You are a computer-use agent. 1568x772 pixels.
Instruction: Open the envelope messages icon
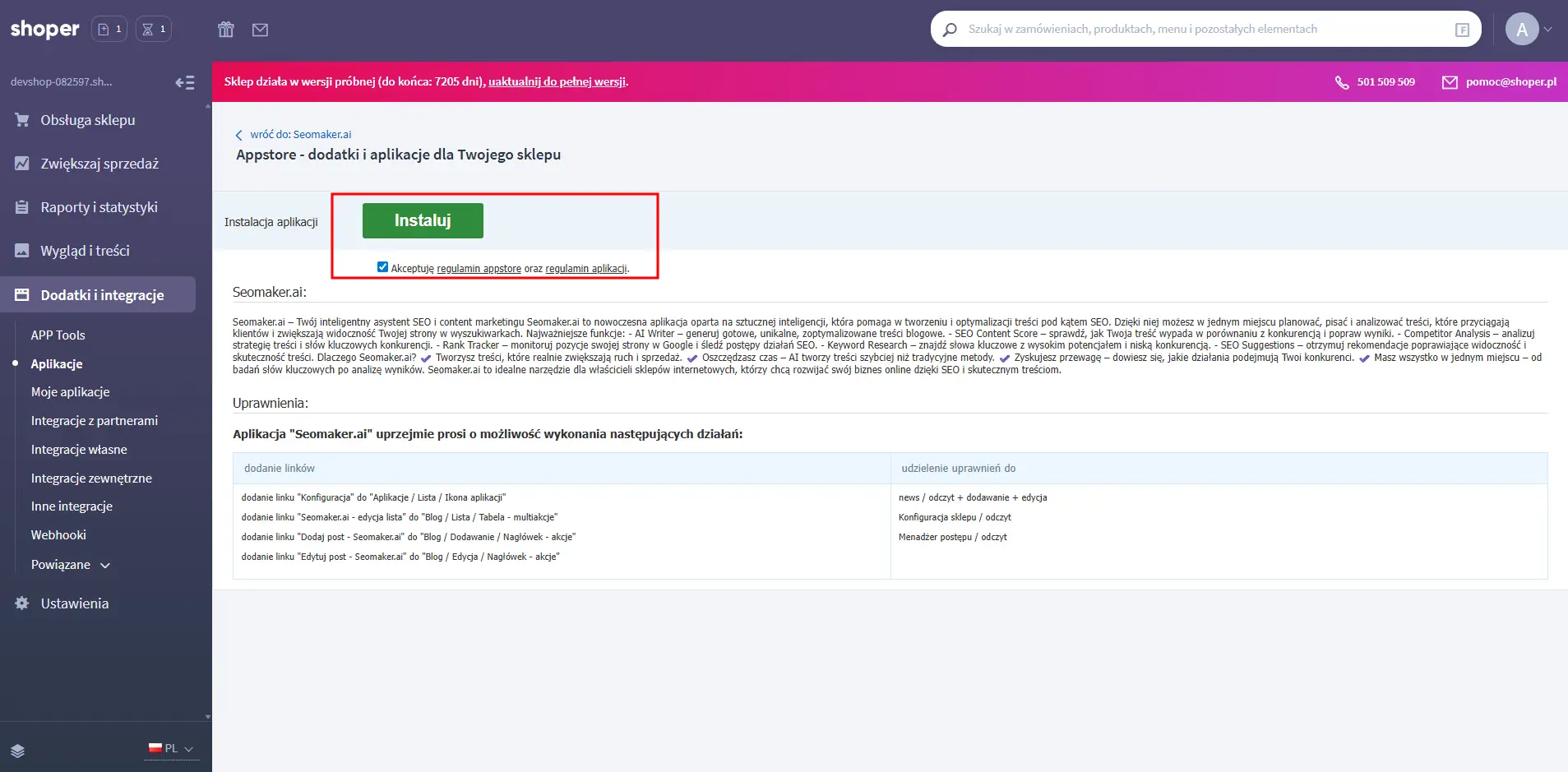[x=261, y=30]
